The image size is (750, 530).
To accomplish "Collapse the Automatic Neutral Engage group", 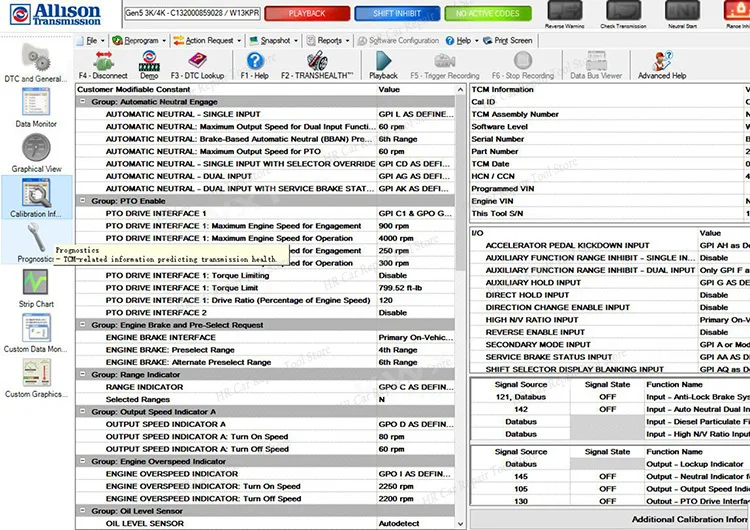I will pyautogui.click(x=82, y=102).
